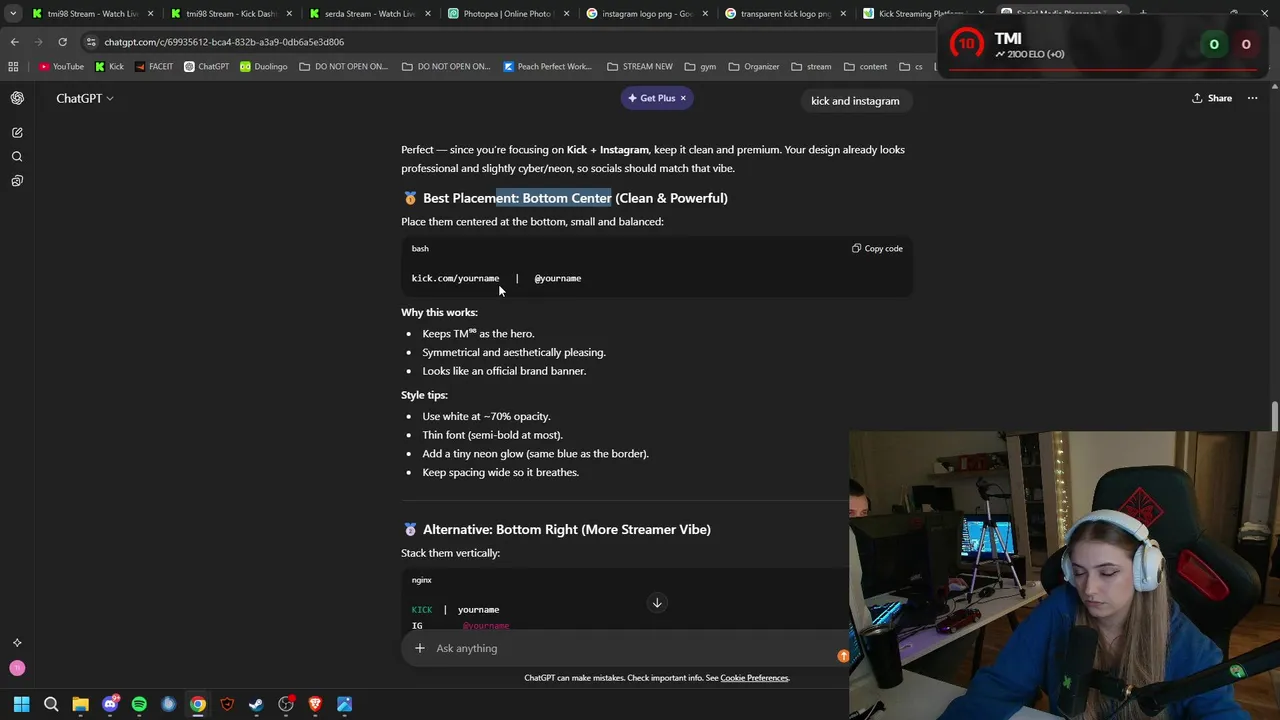This screenshot has width=1280, height=720.
Task: Open the Peach Perfect Work bookmark
Action: (x=548, y=67)
